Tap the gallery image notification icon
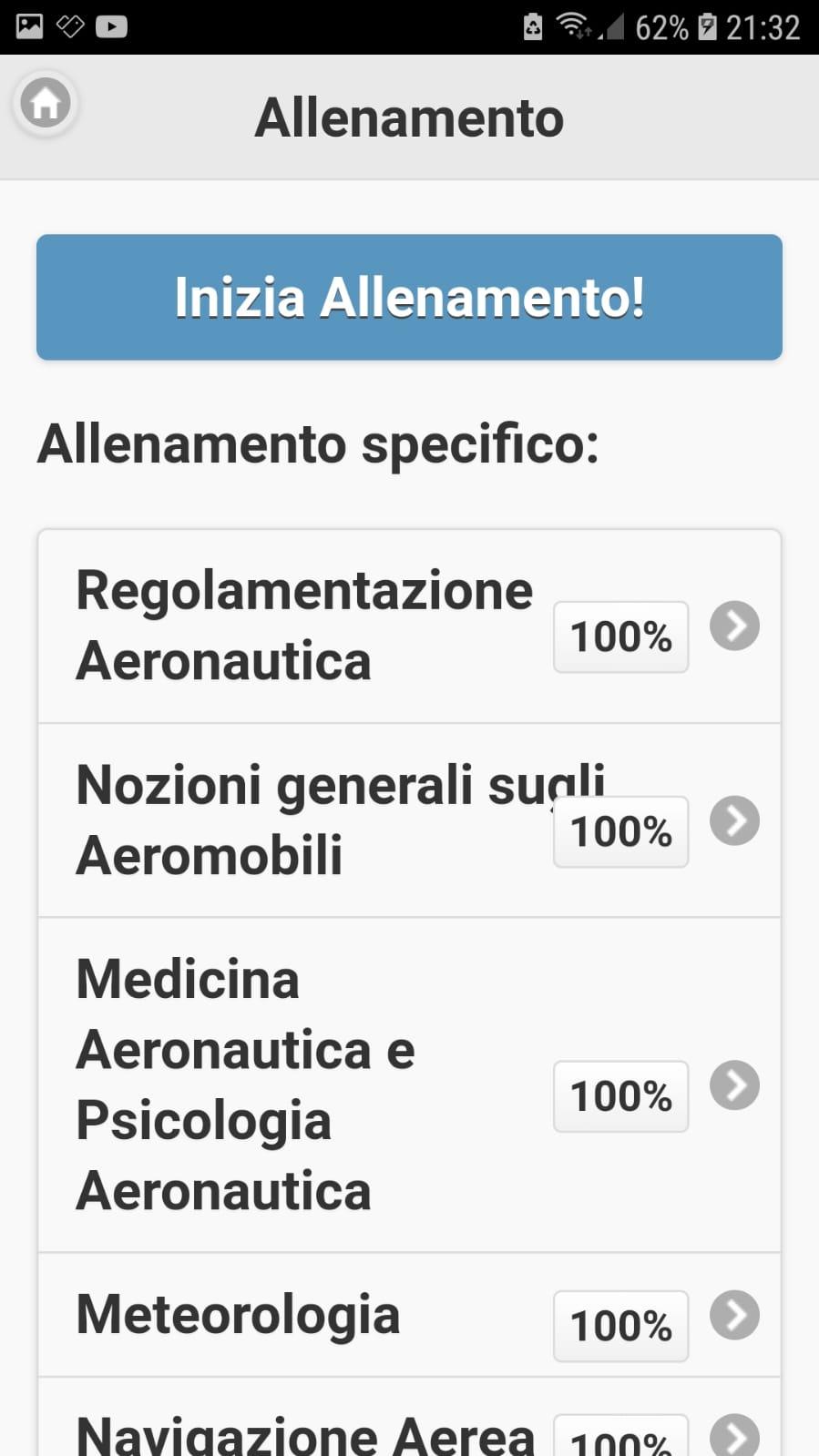Image resolution: width=819 pixels, height=1456 pixels. (x=30, y=26)
